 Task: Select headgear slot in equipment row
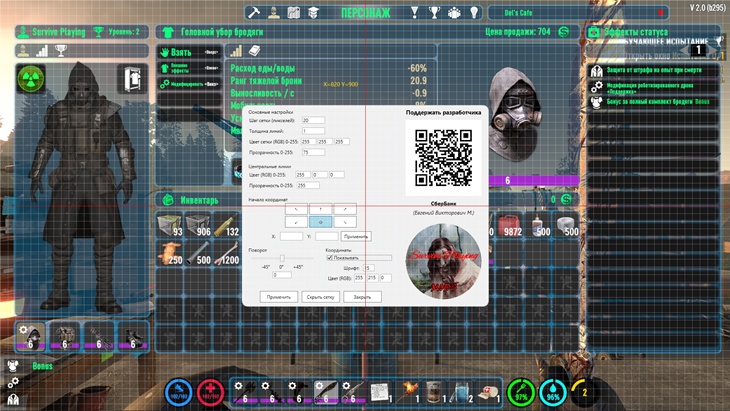(31, 337)
